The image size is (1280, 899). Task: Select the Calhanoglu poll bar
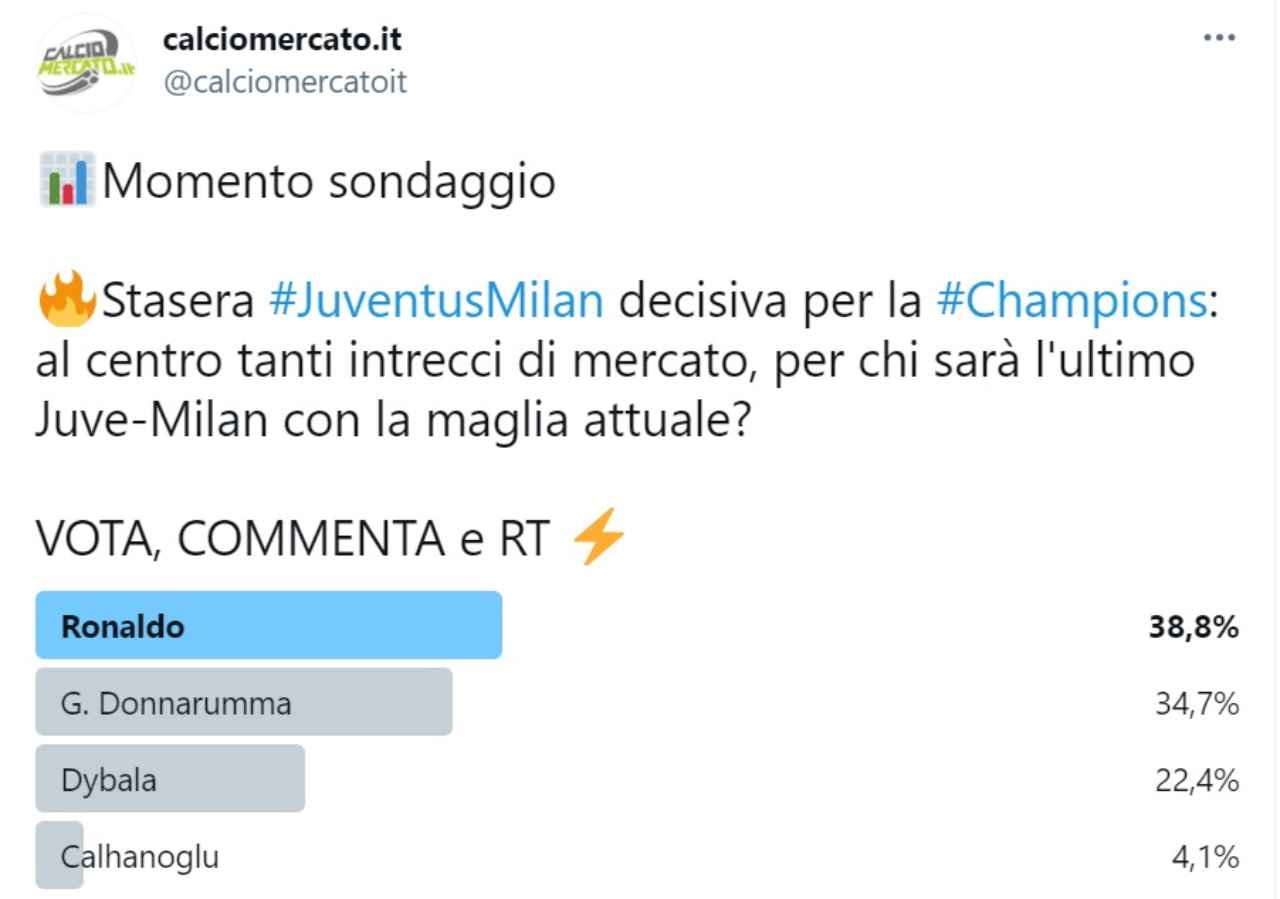coord(59,855)
